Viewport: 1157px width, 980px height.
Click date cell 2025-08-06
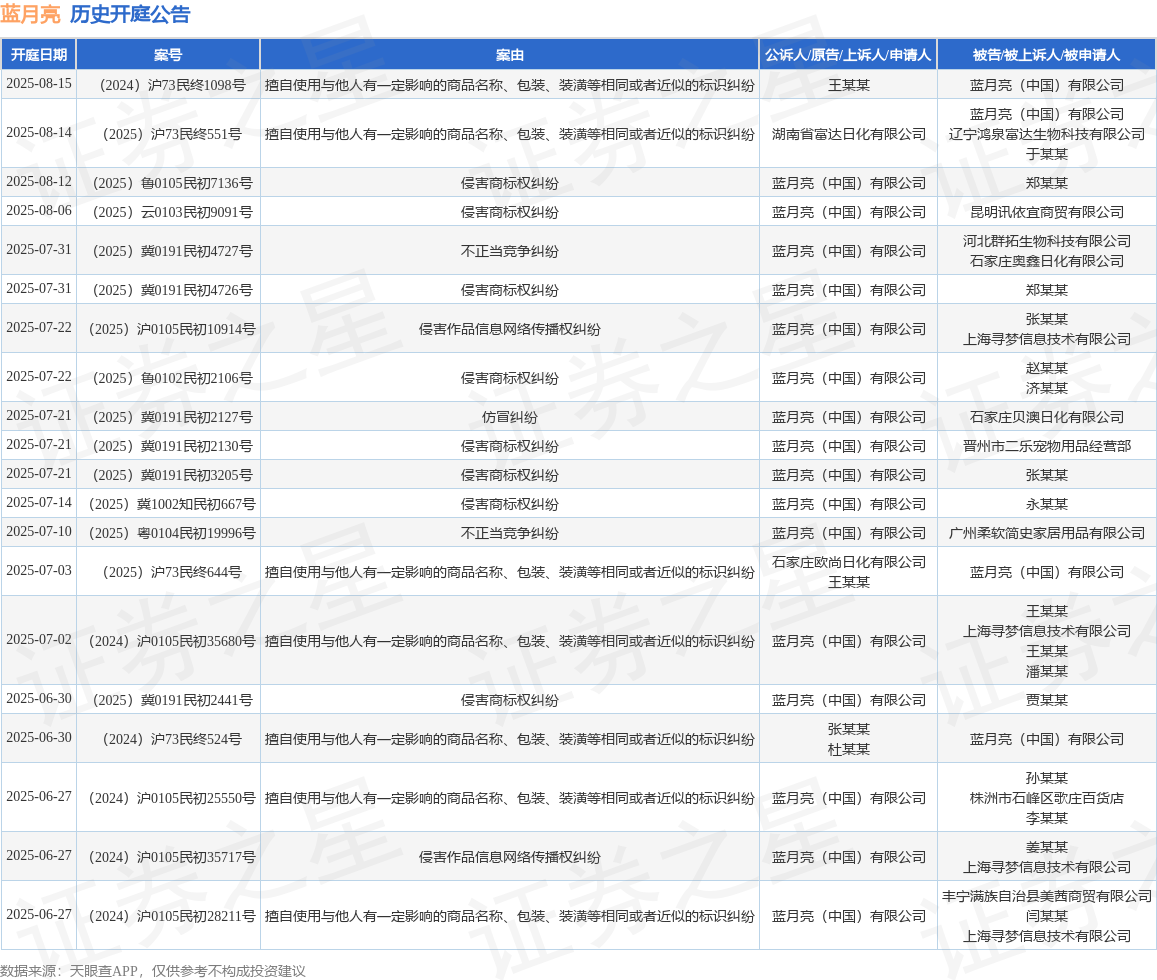38,210
